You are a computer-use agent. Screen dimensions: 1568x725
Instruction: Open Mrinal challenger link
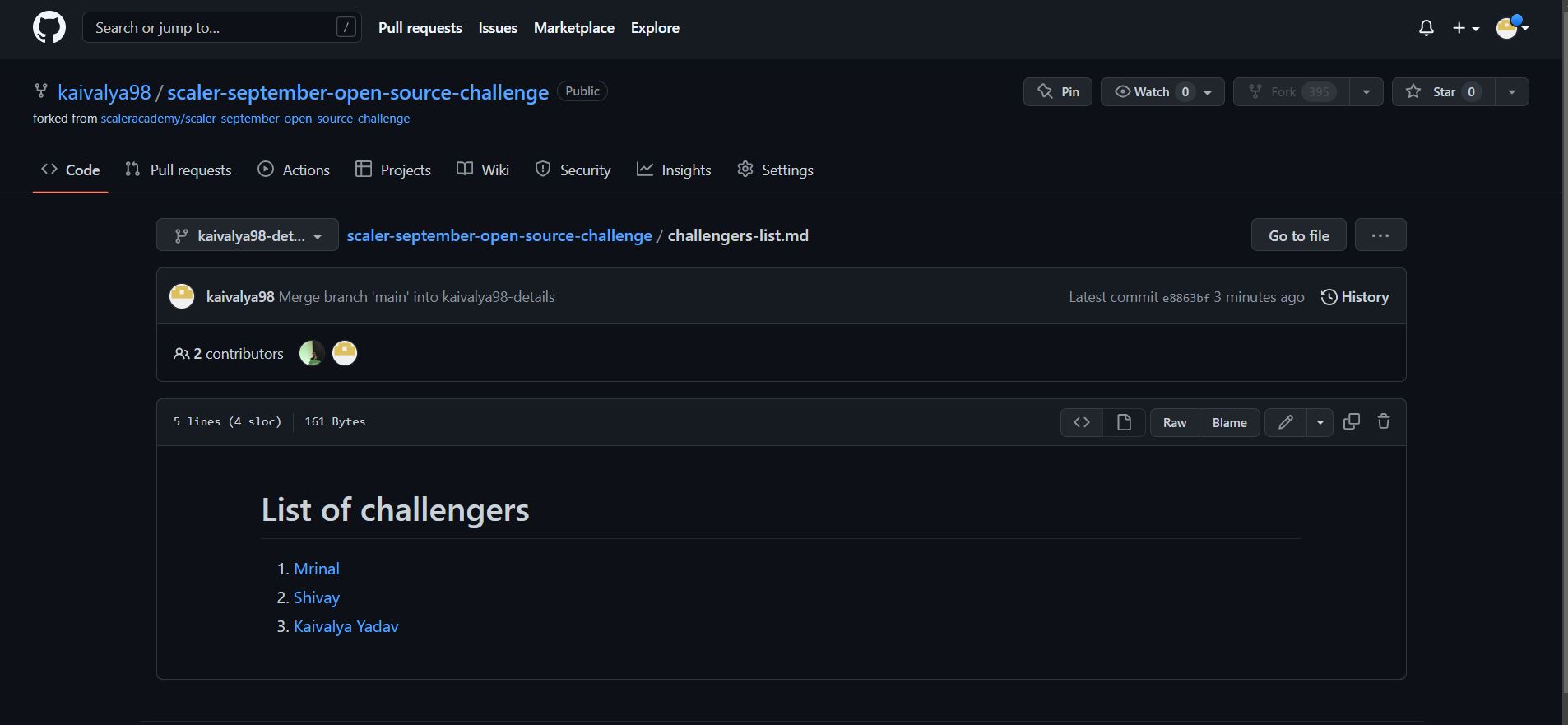(x=317, y=569)
